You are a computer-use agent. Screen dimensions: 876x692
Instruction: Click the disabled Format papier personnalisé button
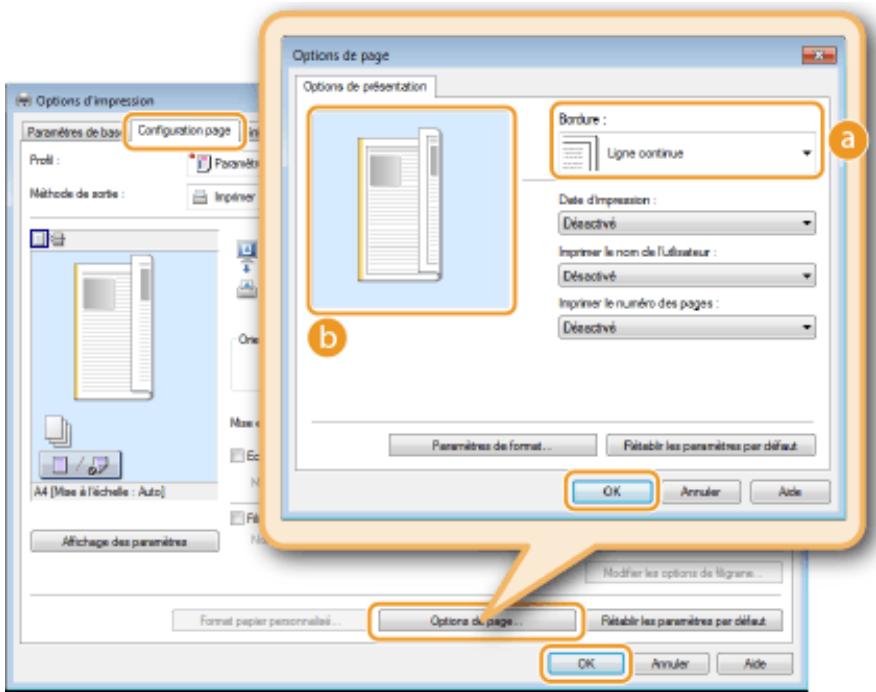coord(269,621)
